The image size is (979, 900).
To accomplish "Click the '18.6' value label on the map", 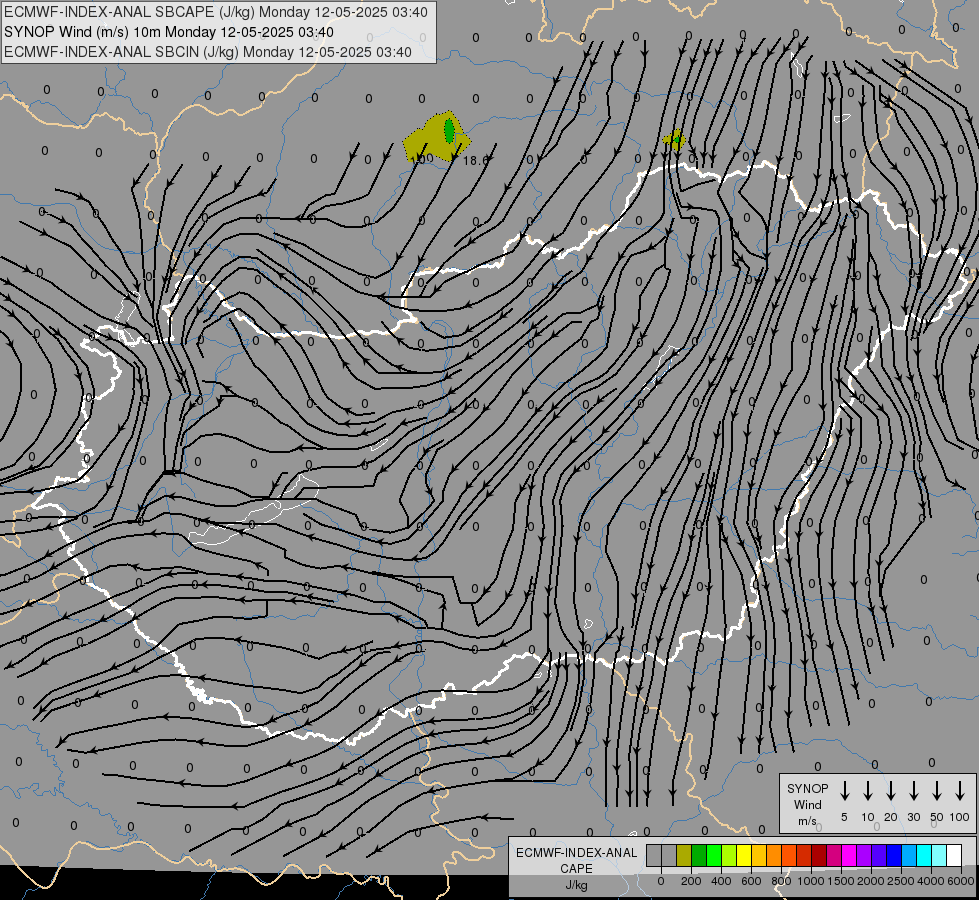I will pyautogui.click(x=476, y=161).
